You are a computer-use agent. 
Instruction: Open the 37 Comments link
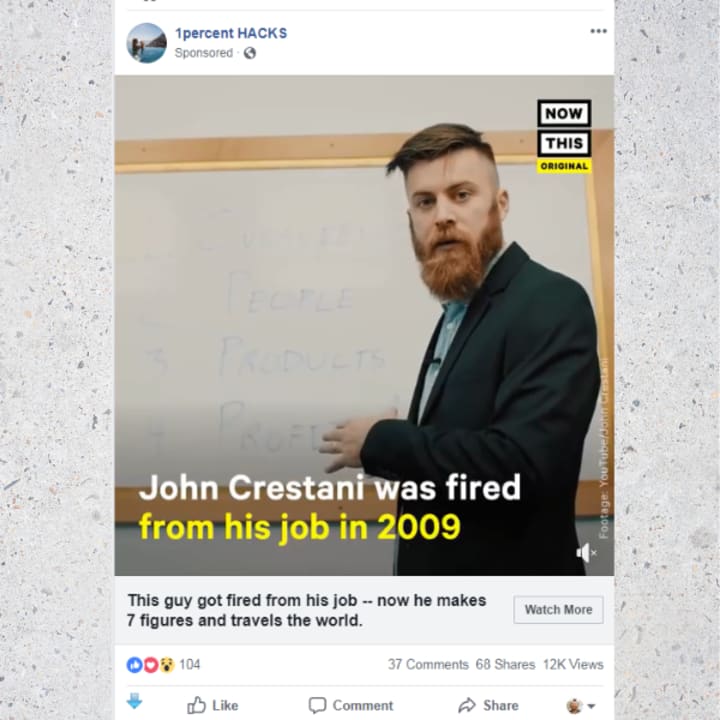tap(428, 664)
